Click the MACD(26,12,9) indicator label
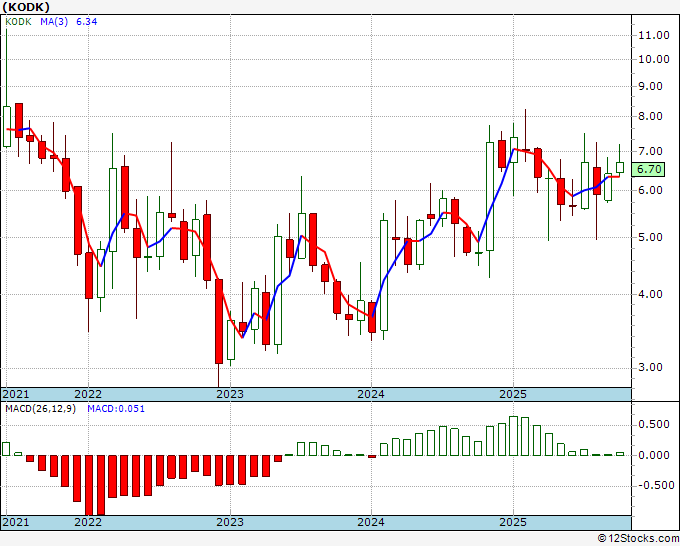 (40, 409)
